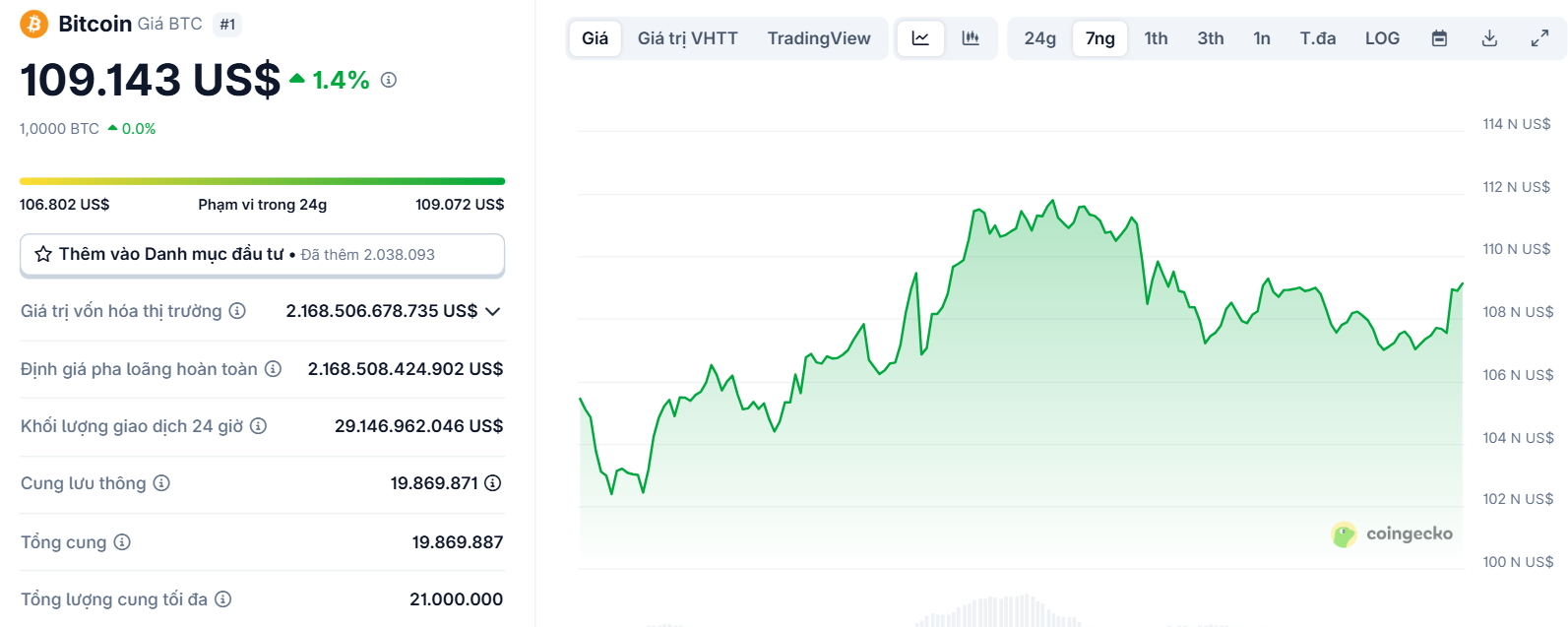
Task: Open info icon beside 19.869.871 value
Action: [493, 483]
